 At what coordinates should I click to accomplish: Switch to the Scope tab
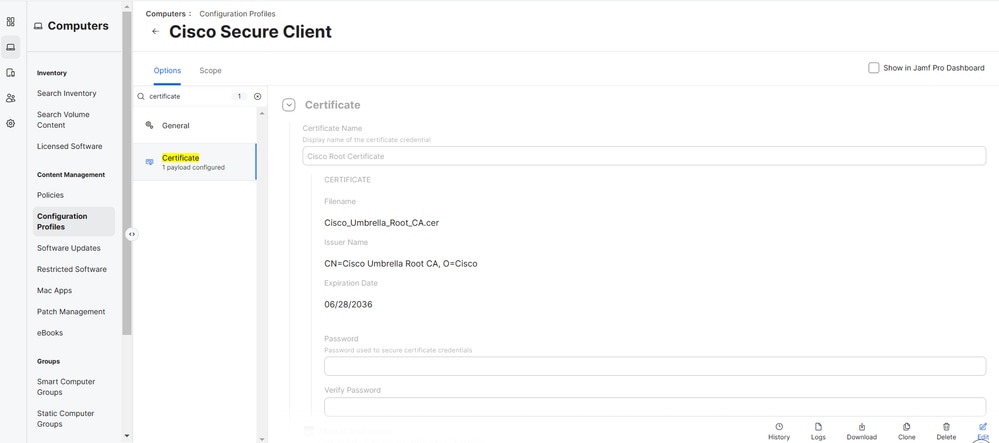210,71
